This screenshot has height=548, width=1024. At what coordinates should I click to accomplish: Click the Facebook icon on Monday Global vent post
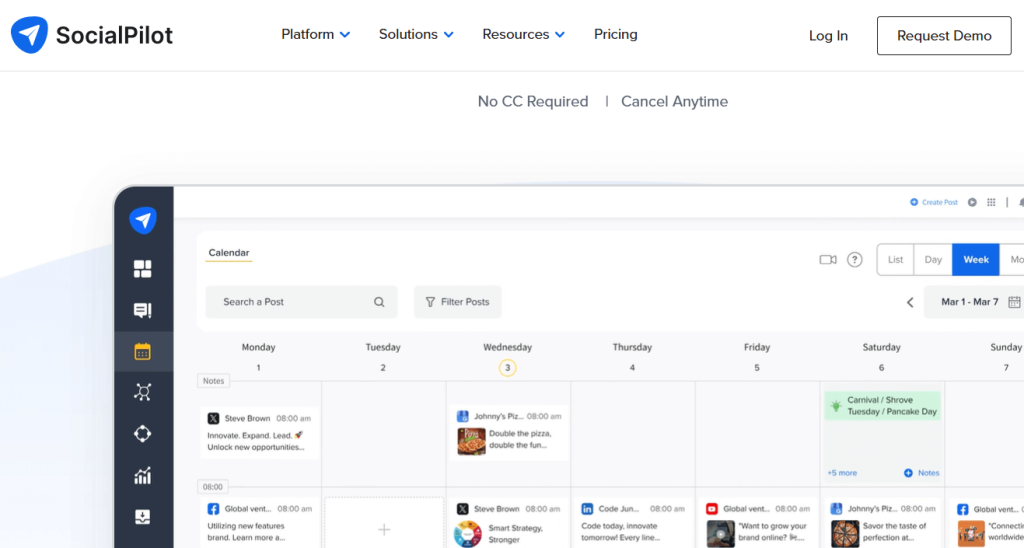pos(214,509)
